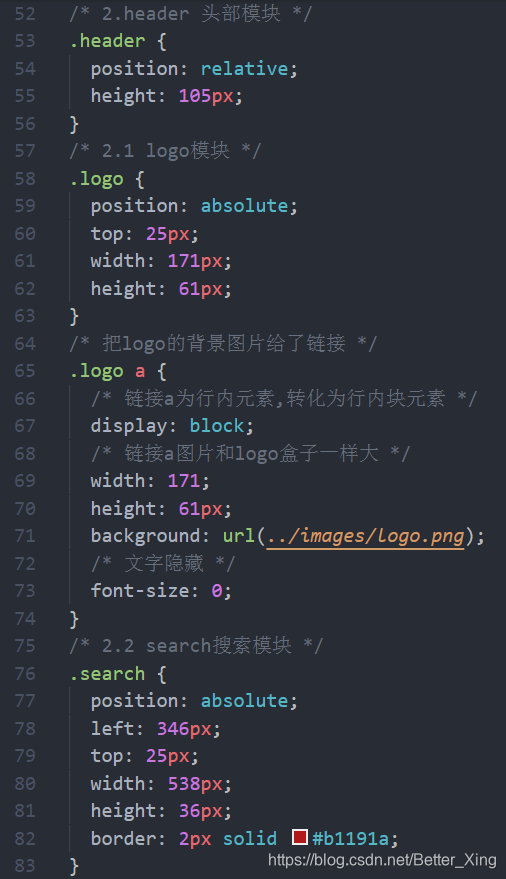Click line number 83 in gutter

click(x=25, y=866)
